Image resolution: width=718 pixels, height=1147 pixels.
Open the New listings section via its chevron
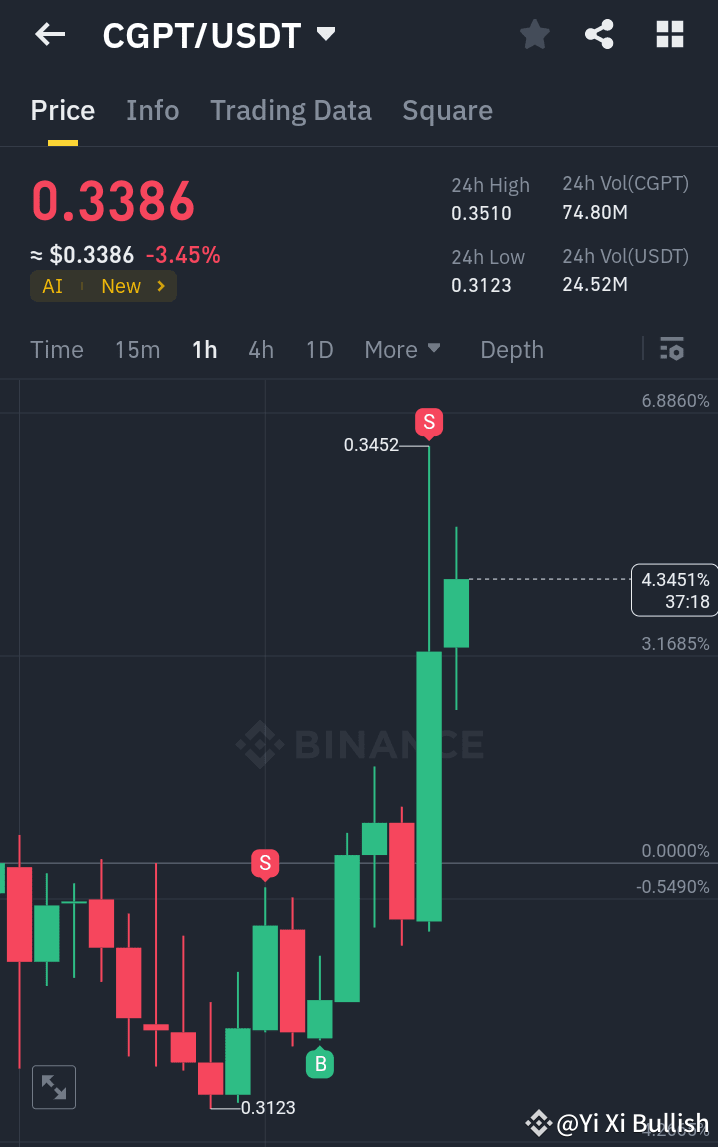click(x=133, y=286)
